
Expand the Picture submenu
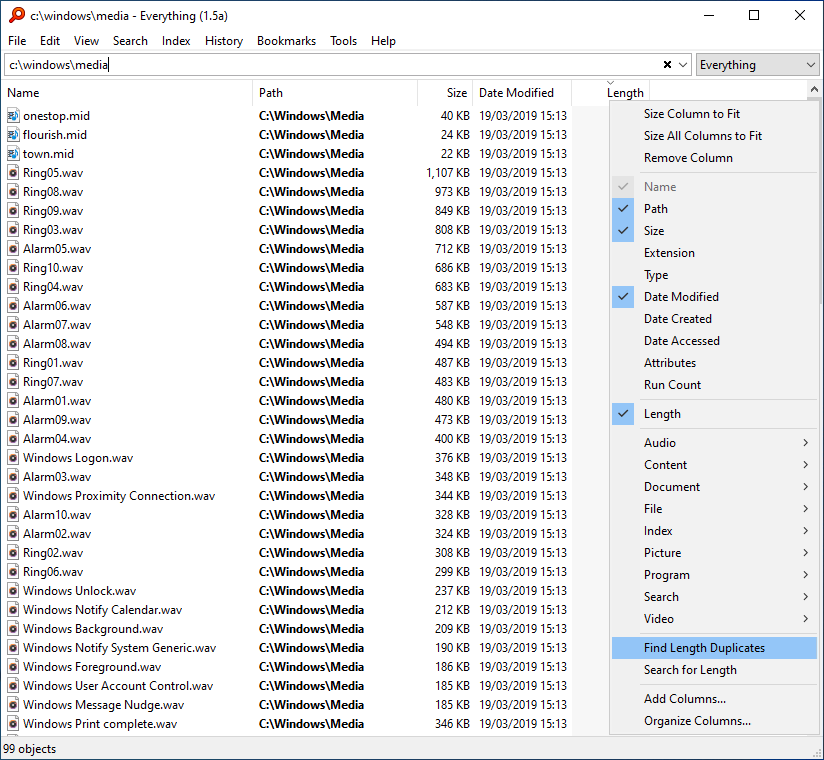click(x=714, y=553)
